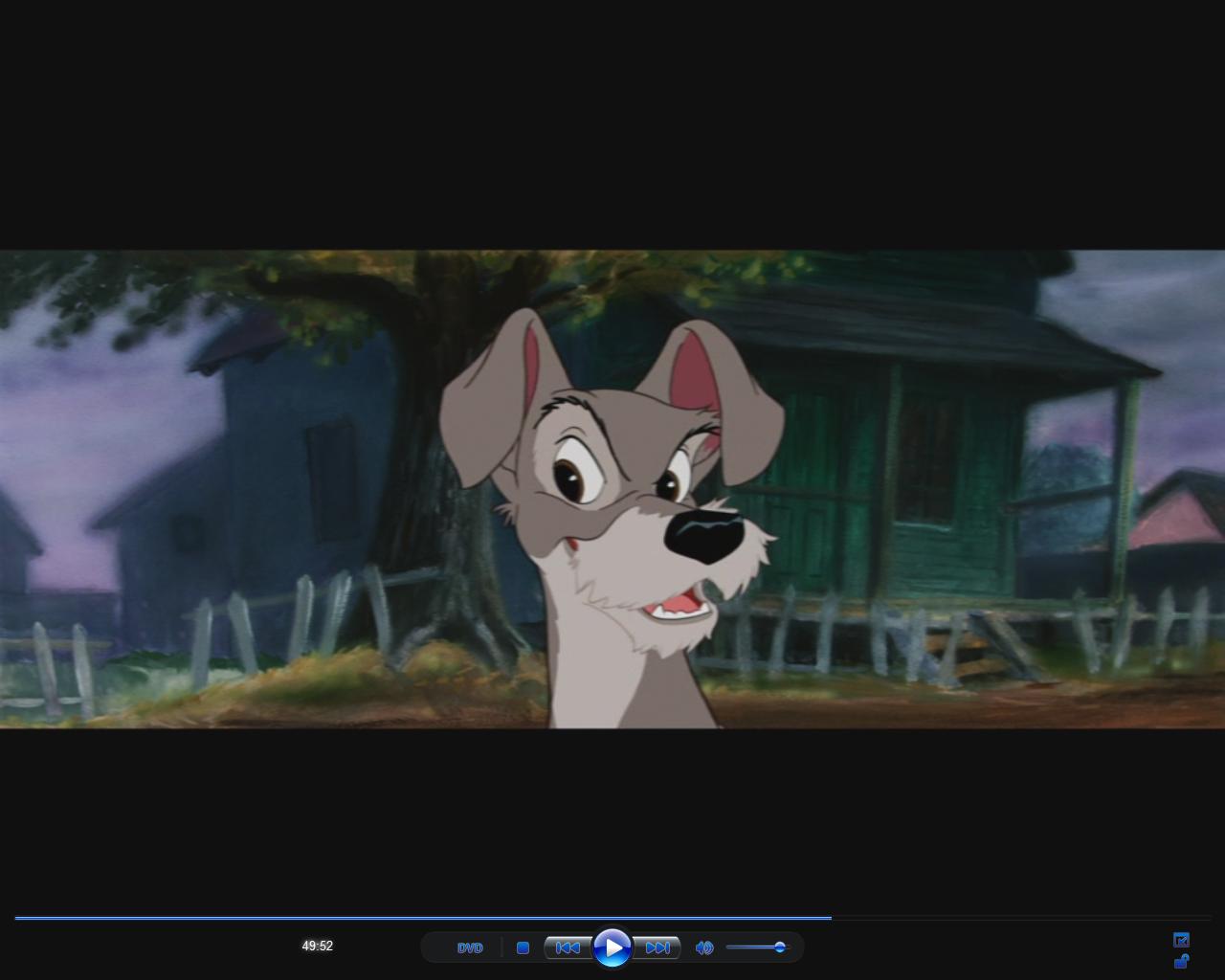The width and height of the screenshot is (1225, 980).
Task: Click the end of the played progress segment
Action: (x=829, y=918)
